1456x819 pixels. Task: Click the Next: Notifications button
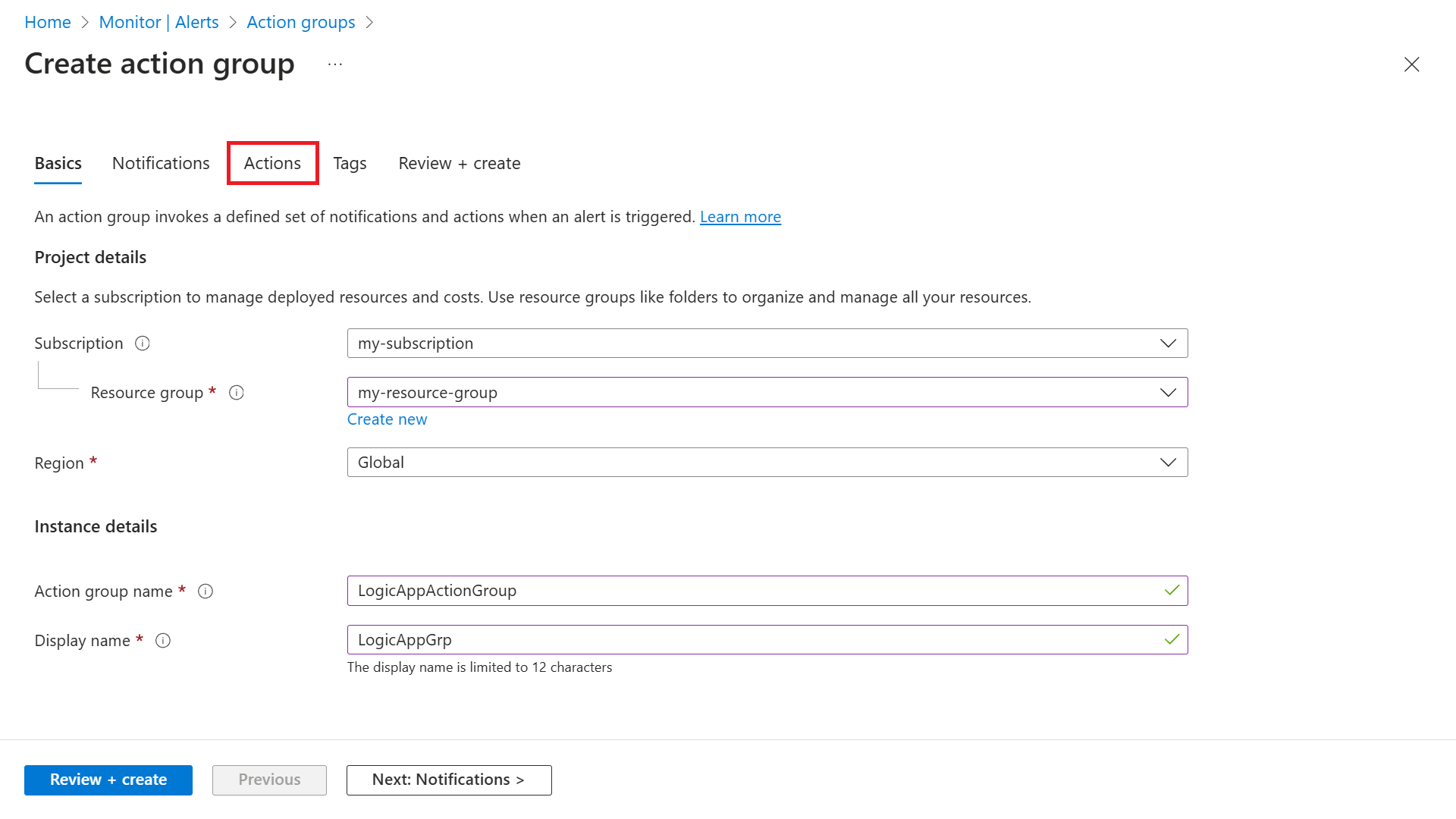pyautogui.click(x=448, y=779)
